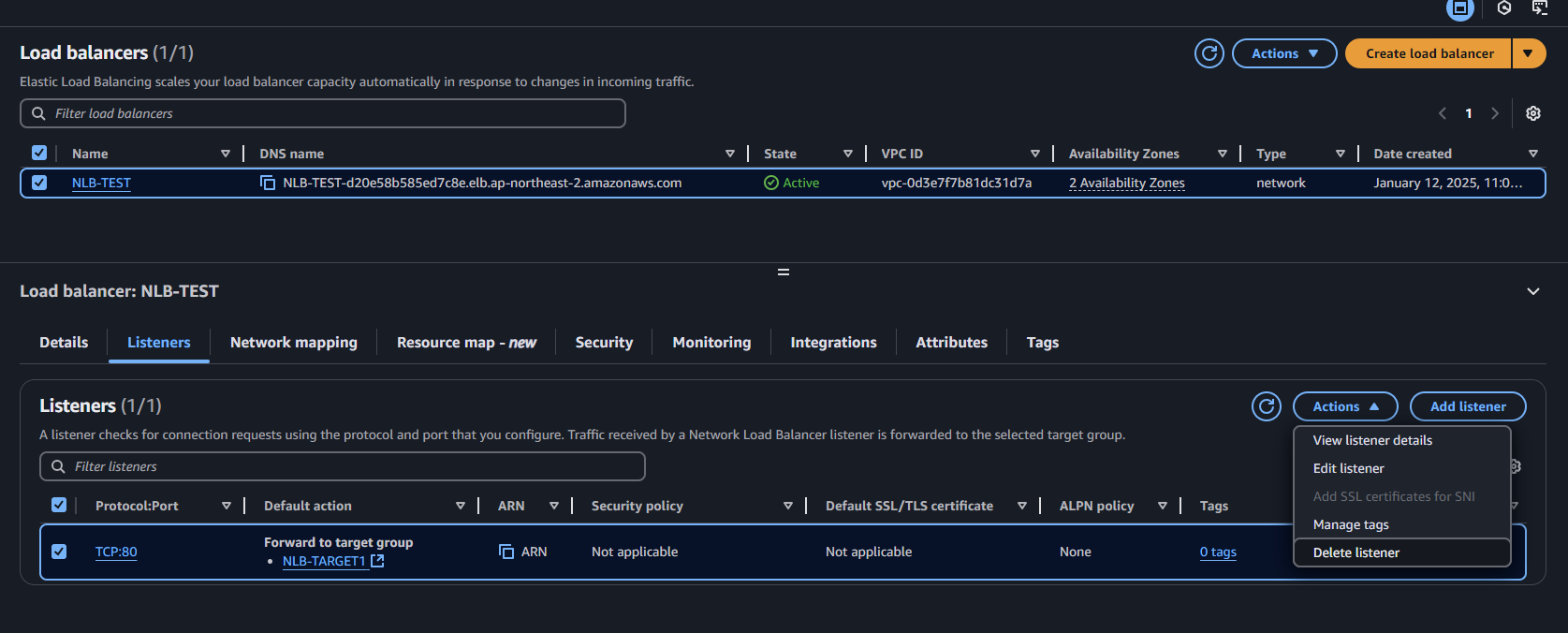
Task: Refresh the load balancers list
Action: pos(1209,53)
